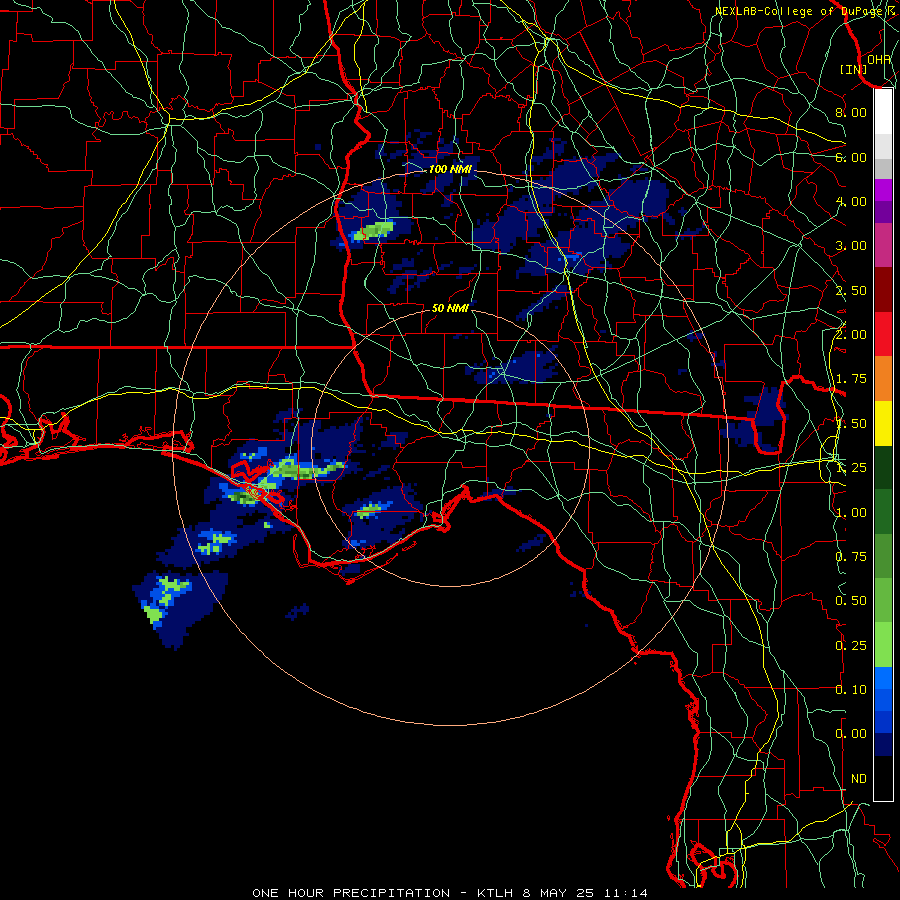Click the '[IN]' units label
The height and width of the screenshot is (900, 900).
[x=854, y=69]
